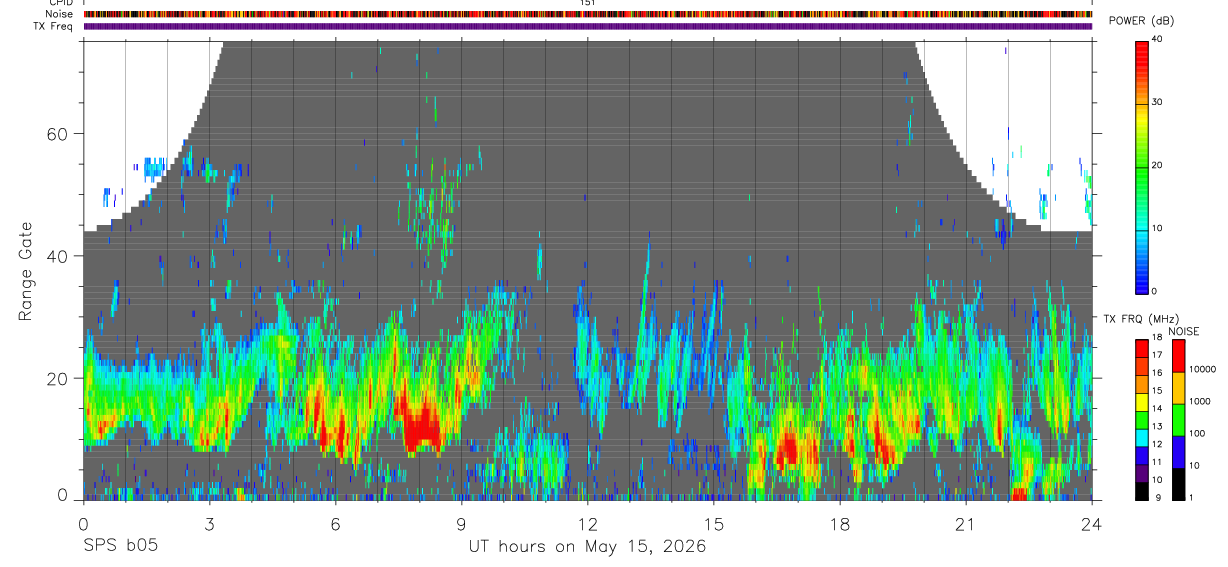Click the 3 hour tick label
The image size is (1228, 567).
click(x=209, y=523)
